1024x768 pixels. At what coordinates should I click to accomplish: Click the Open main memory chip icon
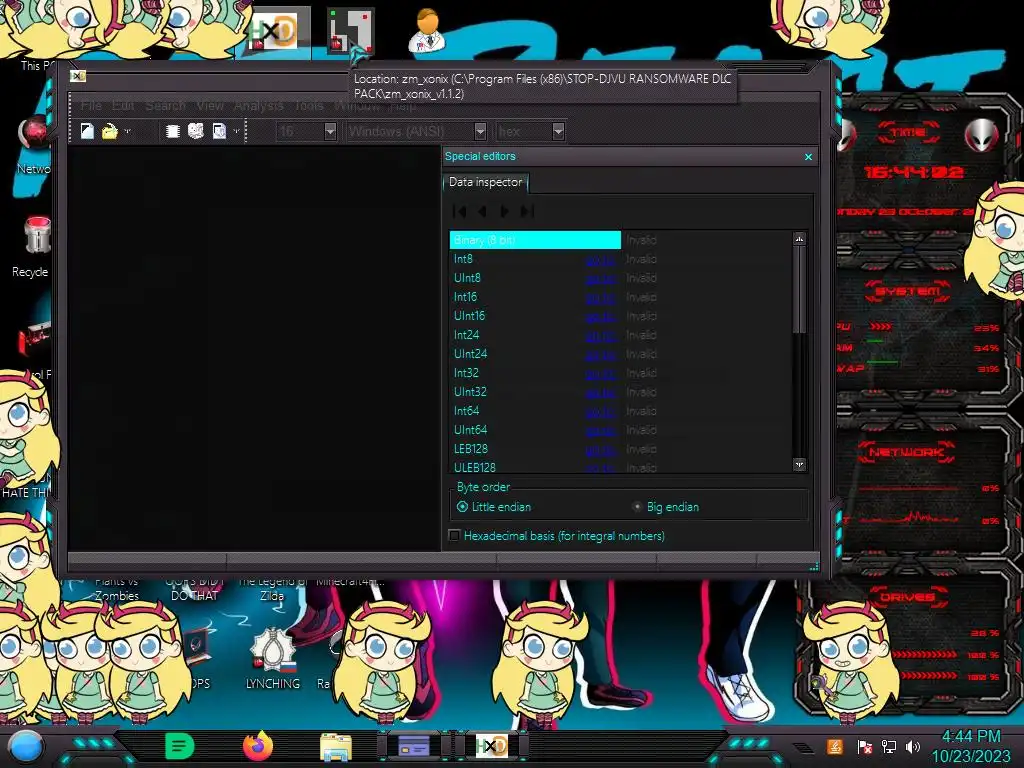[x=172, y=131]
